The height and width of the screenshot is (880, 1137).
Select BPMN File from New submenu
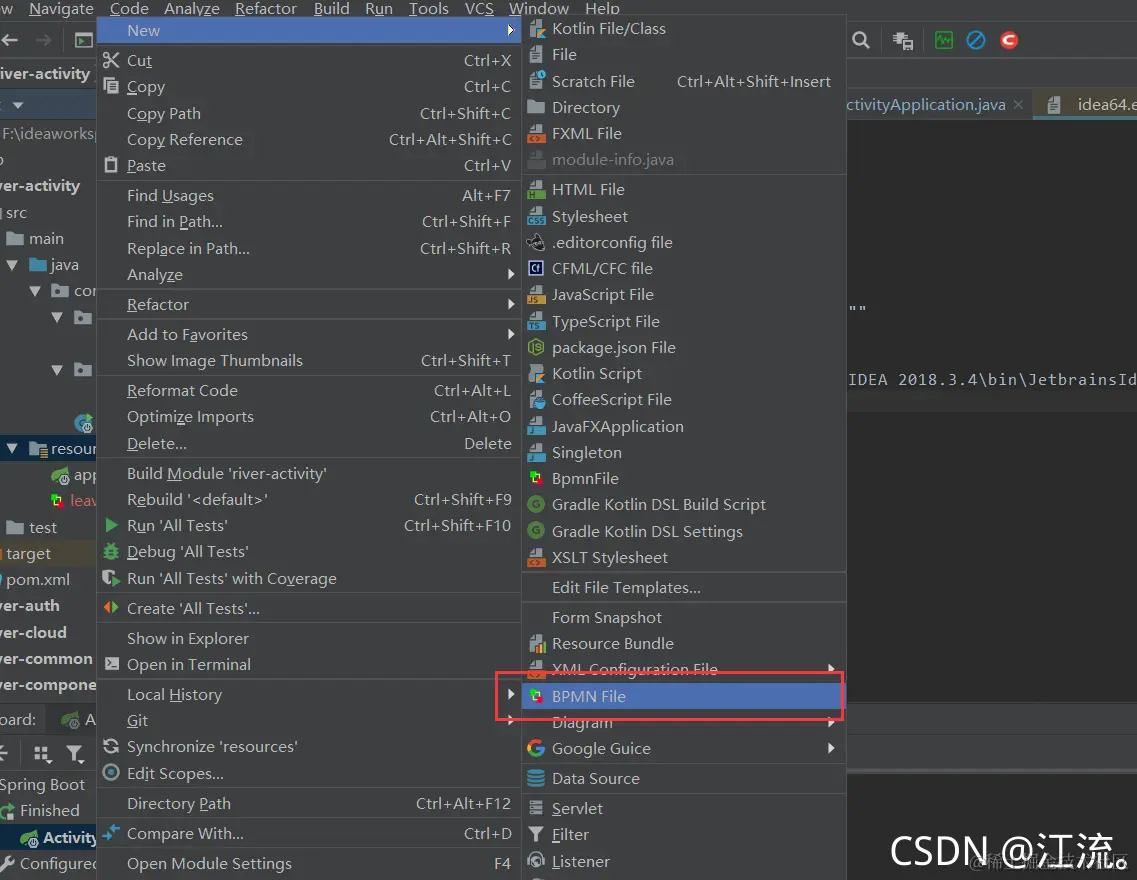pos(683,697)
